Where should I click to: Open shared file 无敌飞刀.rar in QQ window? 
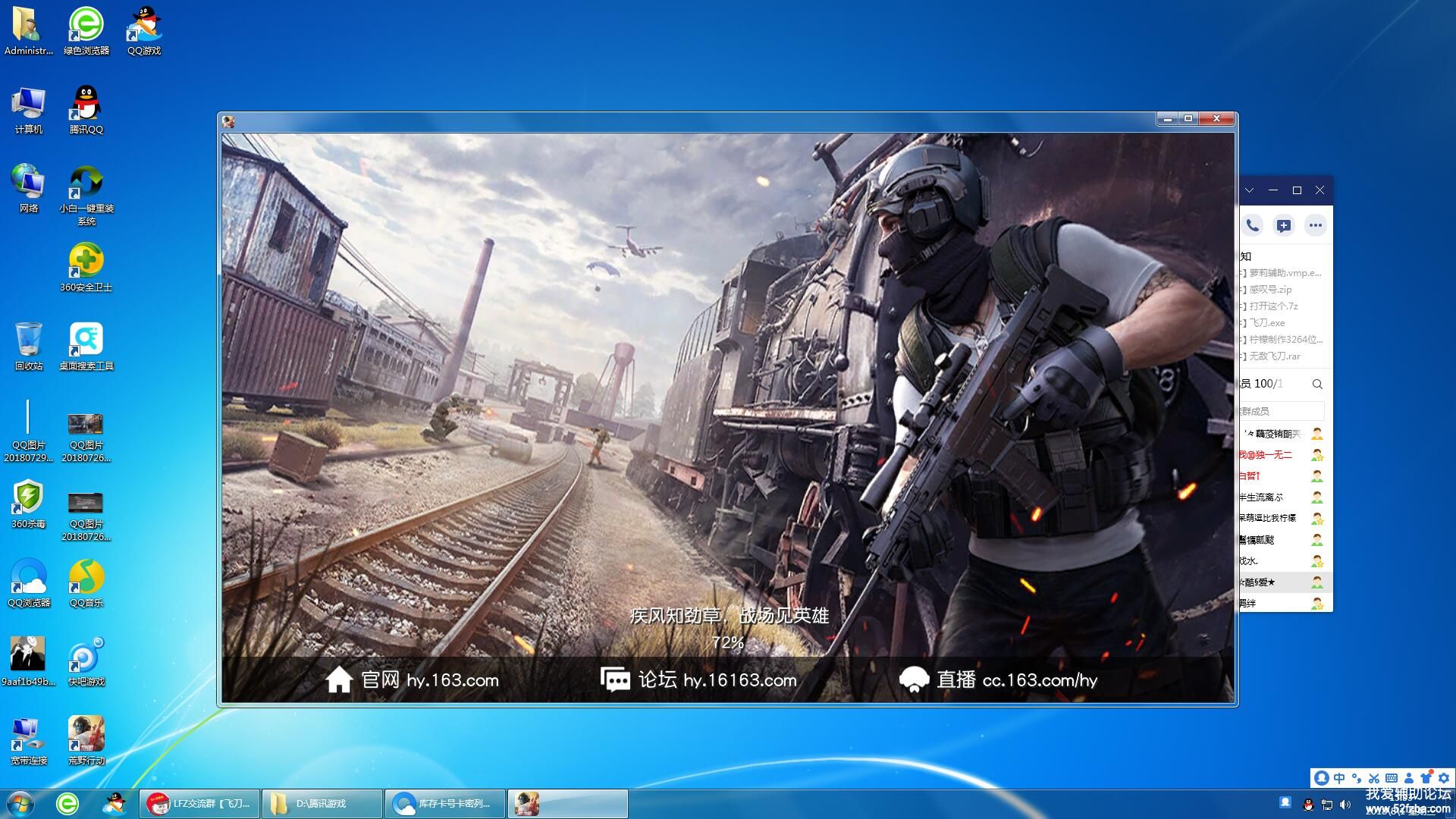click(x=1274, y=356)
